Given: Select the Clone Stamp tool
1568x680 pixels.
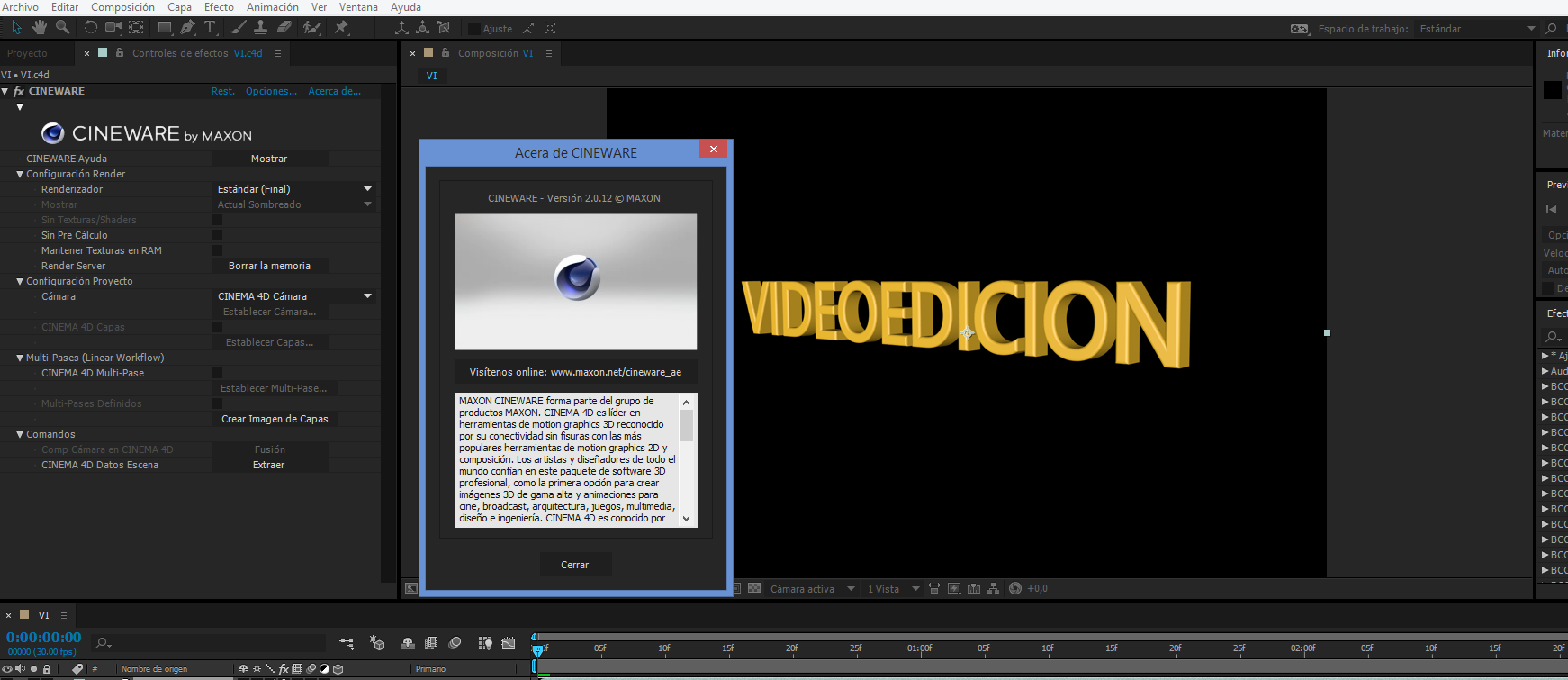Looking at the screenshot, I should [261, 28].
